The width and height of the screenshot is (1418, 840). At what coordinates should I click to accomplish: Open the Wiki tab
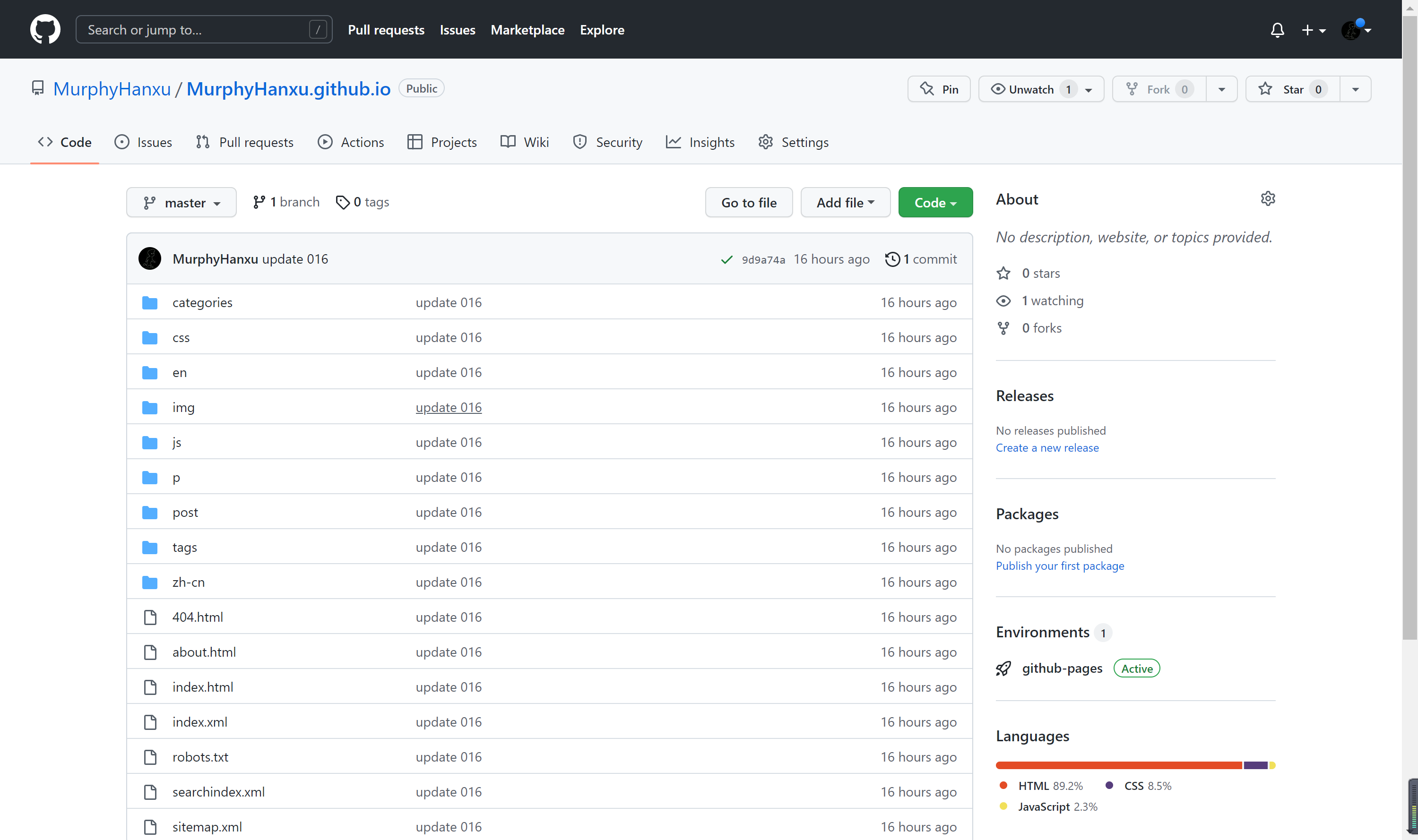(x=524, y=142)
